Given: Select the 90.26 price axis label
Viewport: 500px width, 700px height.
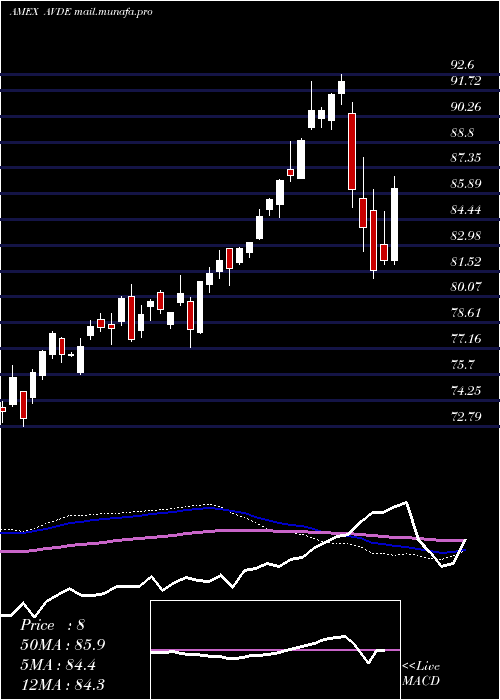Looking at the screenshot, I should pos(466,107).
